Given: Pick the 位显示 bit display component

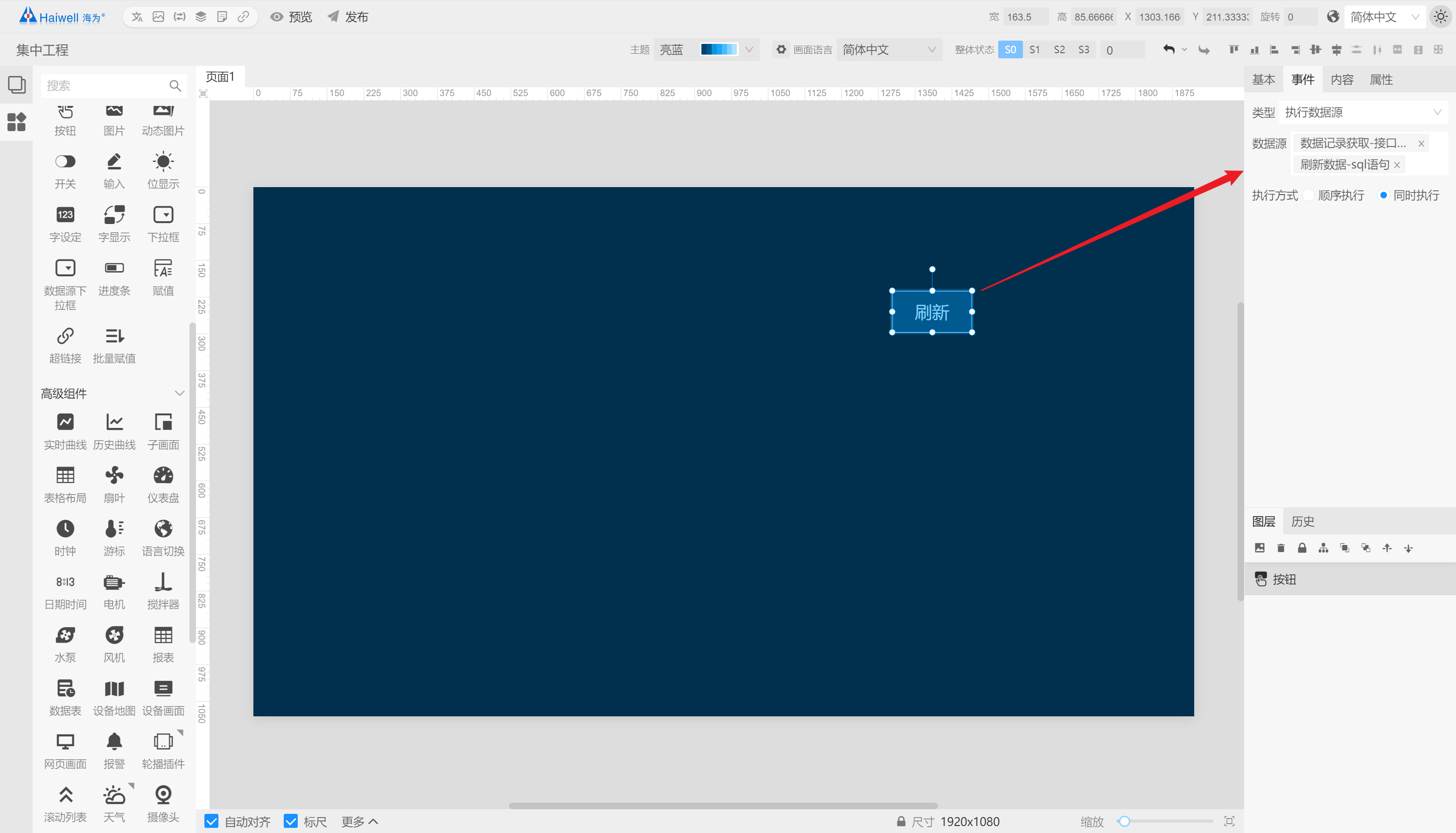Looking at the screenshot, I should pyautogui.click(x=163, y=170).
